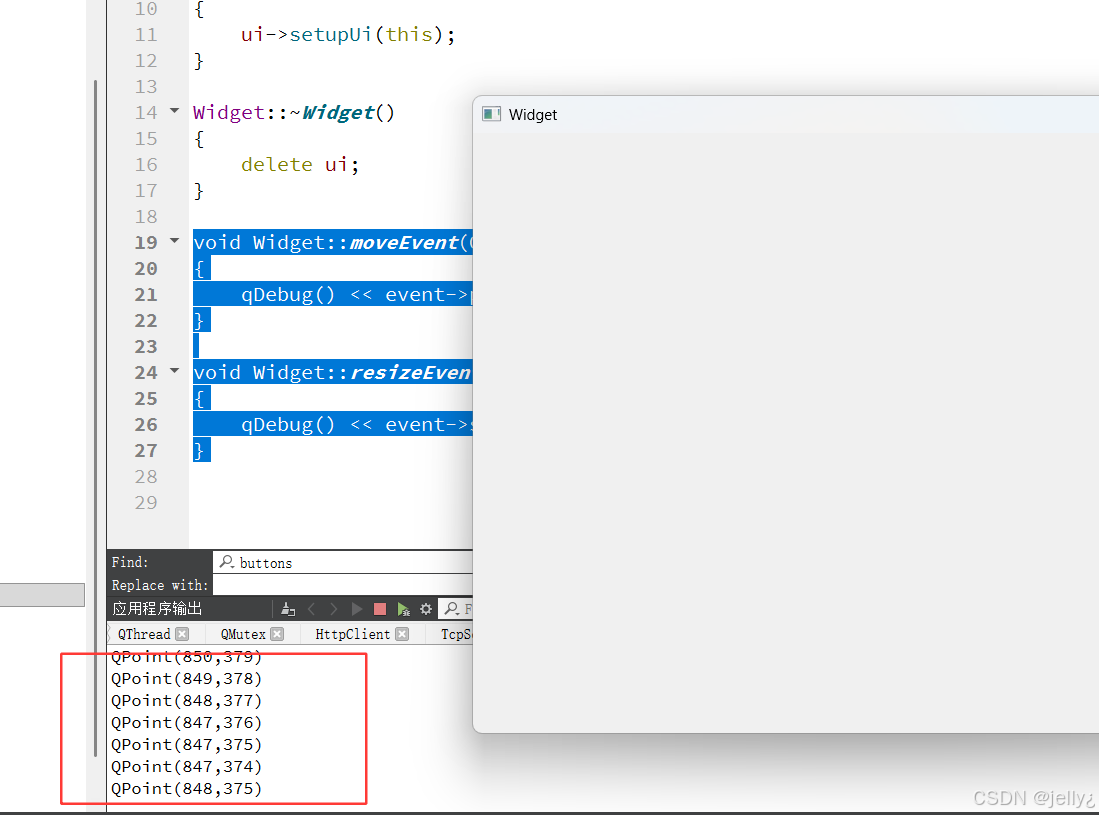
Task: Go to next output item arrow
Action: pos(334,609)
